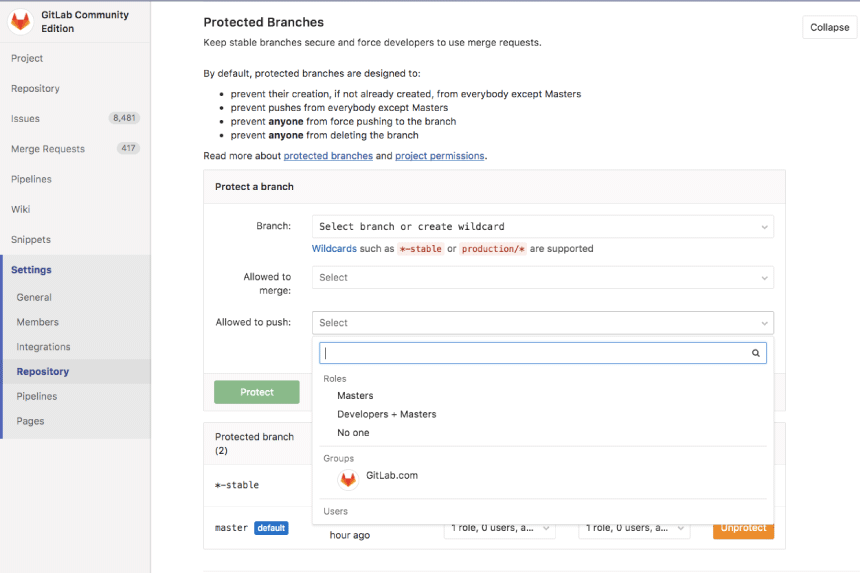Open Integrations settings sub-item
The image size is (860, 573).
coord(43,347)
